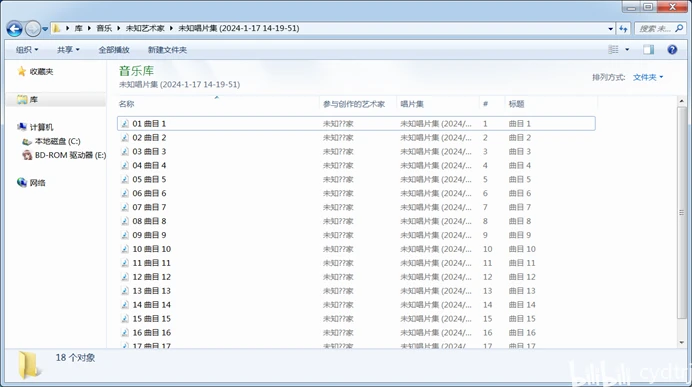
Task: Click the folder icon in address bar
Action: pyautogui.click(x=56, y=29)
